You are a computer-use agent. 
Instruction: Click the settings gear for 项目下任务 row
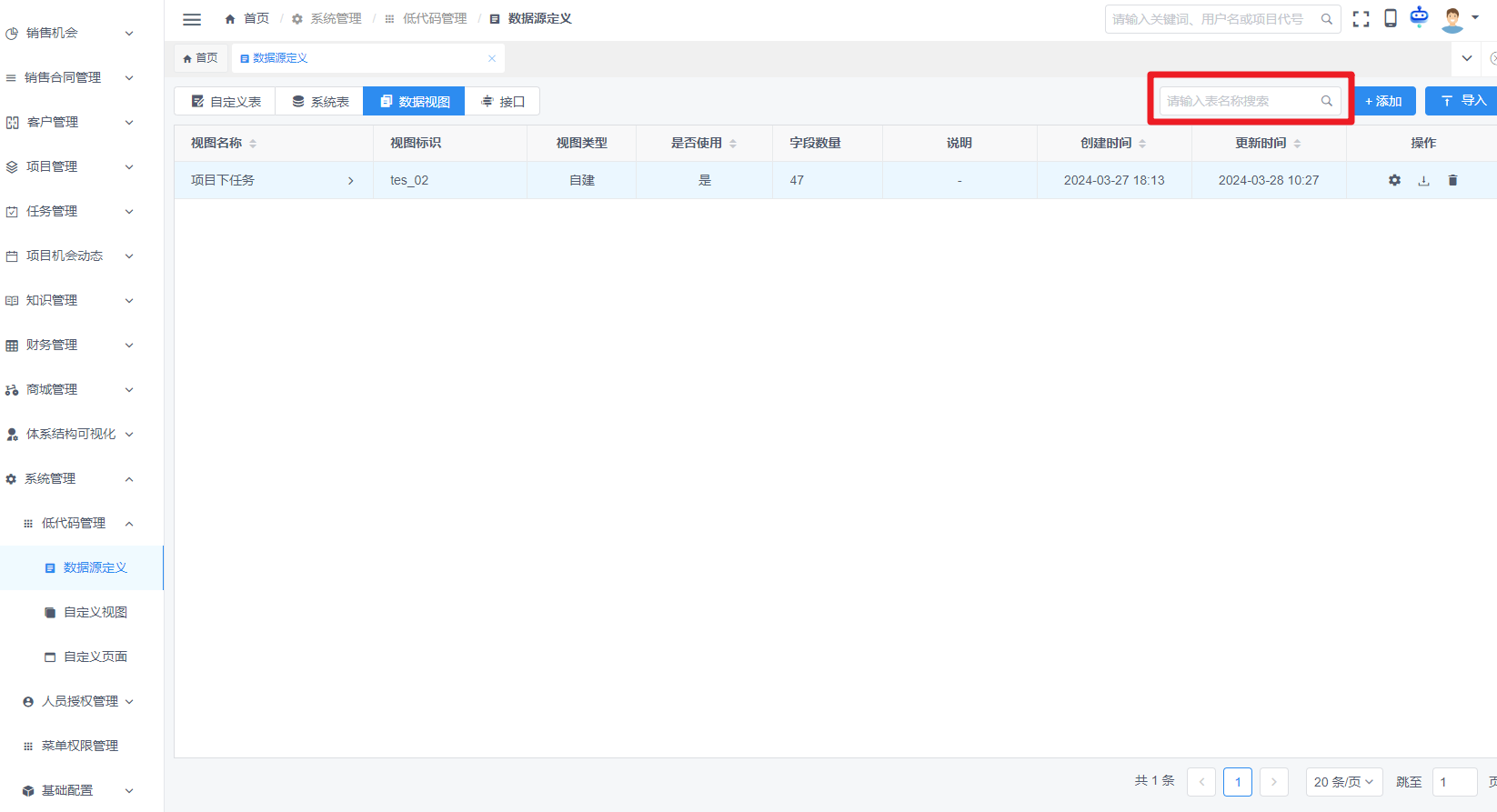1394,180
